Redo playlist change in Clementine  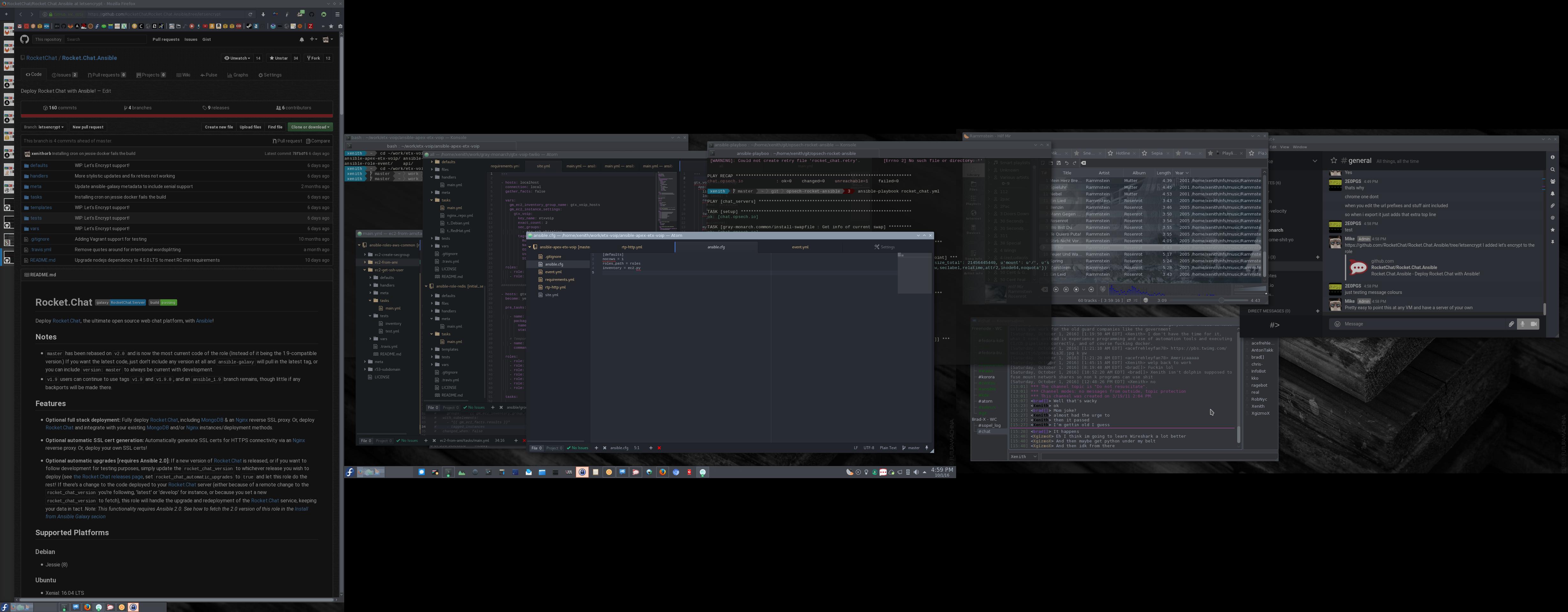click(1075, 163)
